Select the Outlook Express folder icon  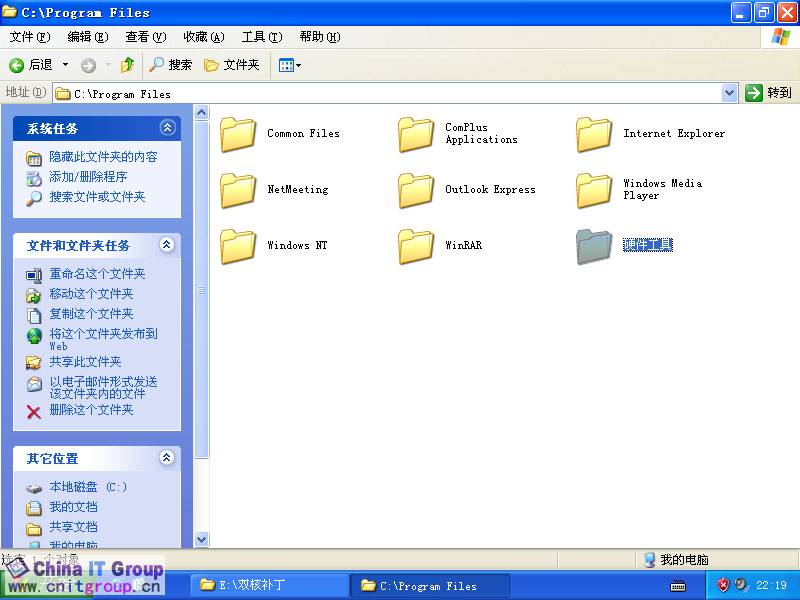click(x=416, y=190)
